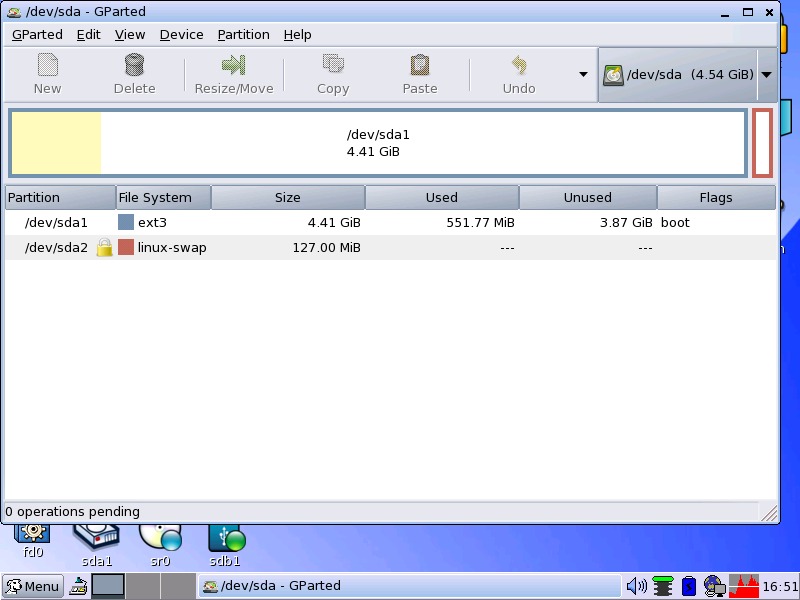
Task: Open the sda1 drive desktop icon
Action: pyautogui.click(x=96, y=545)
